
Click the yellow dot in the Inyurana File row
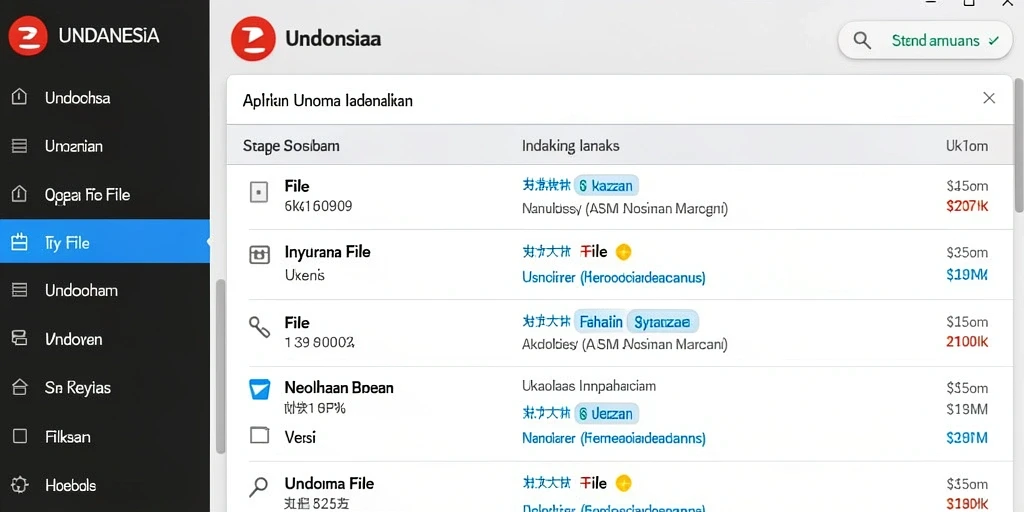(x=624, y=252)
